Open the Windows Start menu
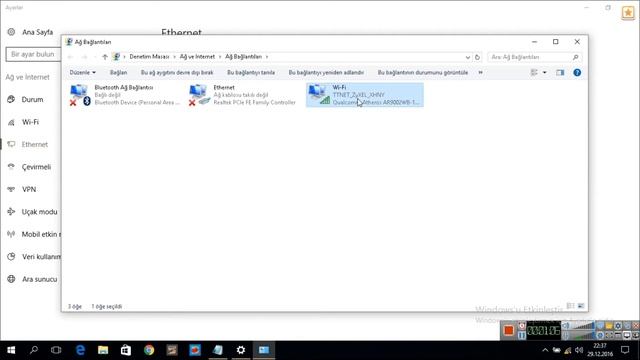The image size is (640, 360). click(x=11, y=350)
